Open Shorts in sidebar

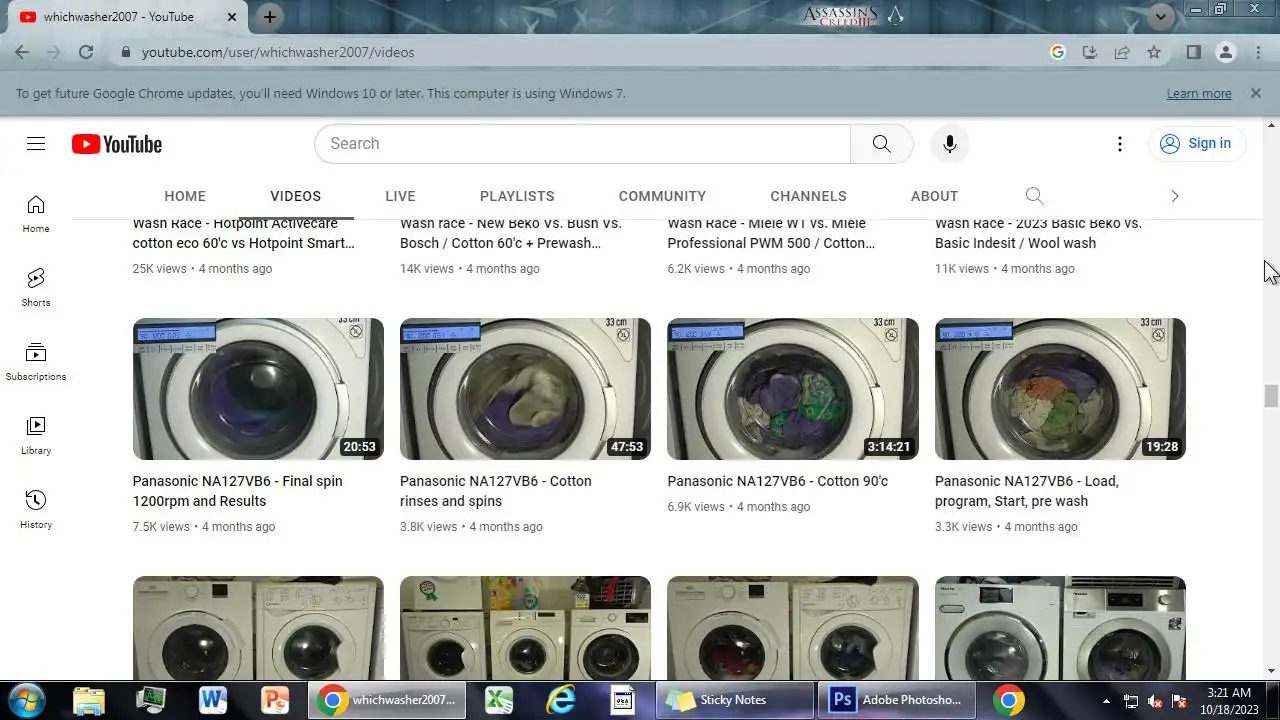36,288
